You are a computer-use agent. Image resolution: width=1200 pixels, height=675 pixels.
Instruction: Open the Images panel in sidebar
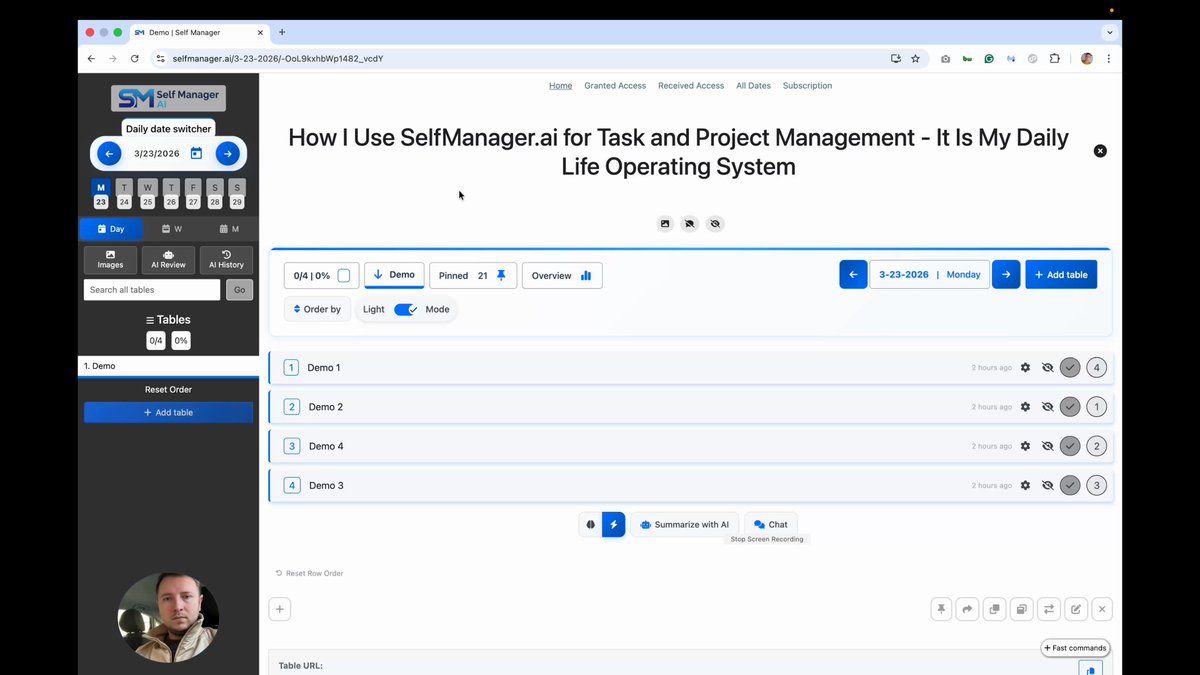click(110, 260)
